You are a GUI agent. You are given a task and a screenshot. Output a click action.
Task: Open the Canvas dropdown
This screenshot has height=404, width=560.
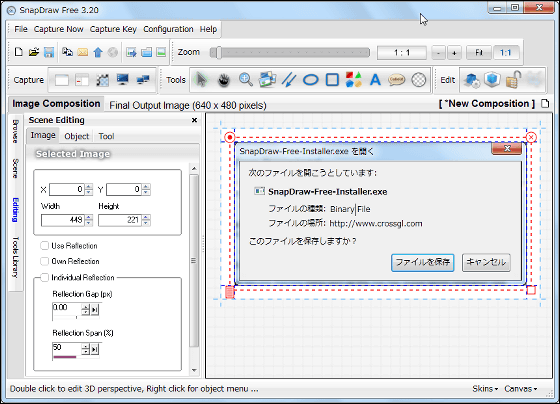coord(520,389)
